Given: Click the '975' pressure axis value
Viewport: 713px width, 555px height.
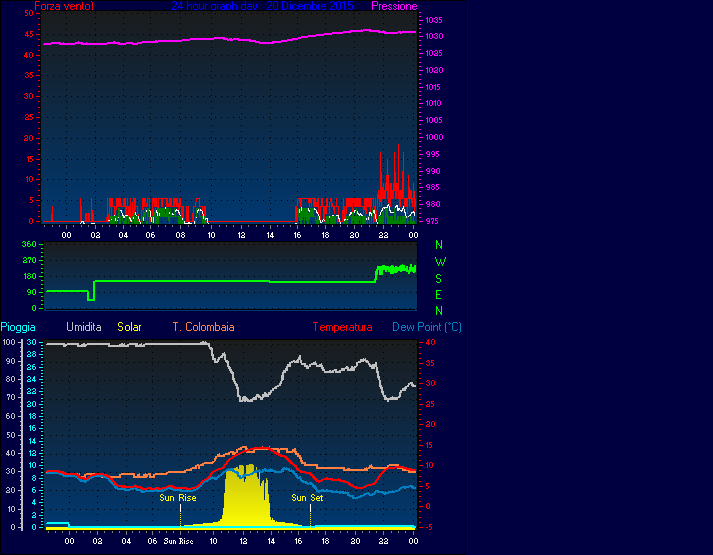Looking at the screenshot, I should pyautogui.click(x=433, y=221).
